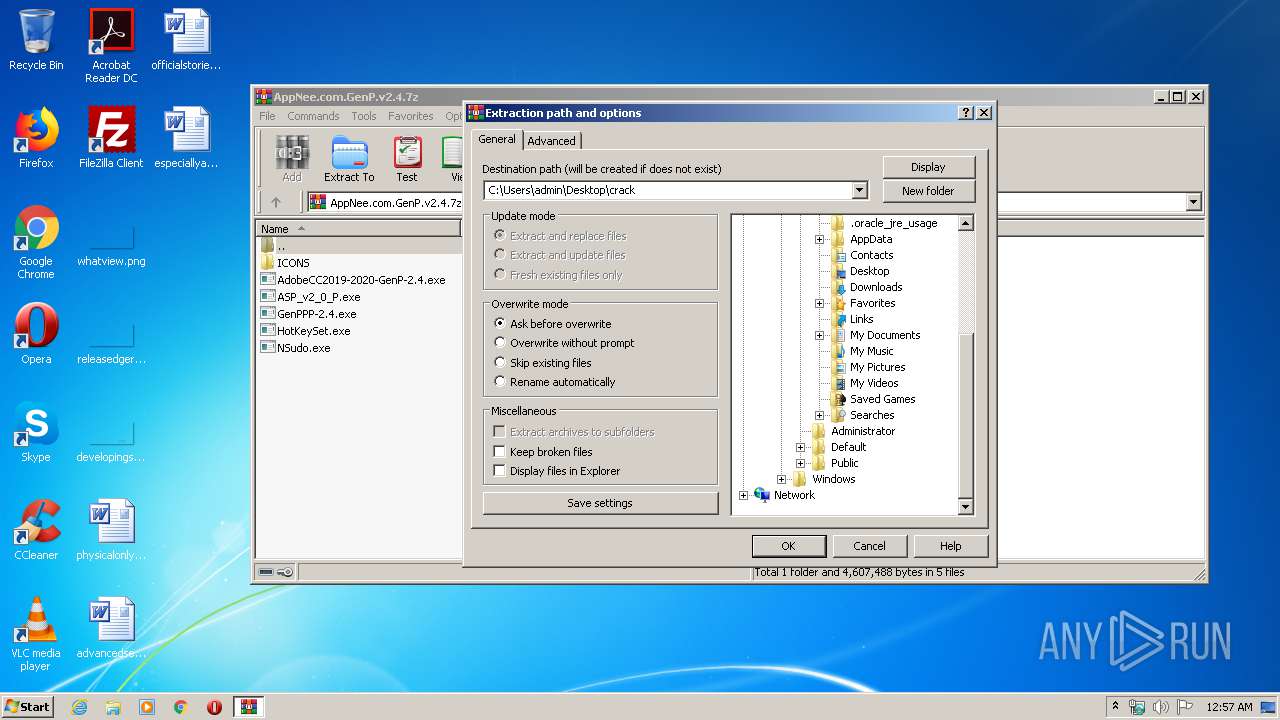
Task: Open the File menu in WinRAR
Action: 267,116
